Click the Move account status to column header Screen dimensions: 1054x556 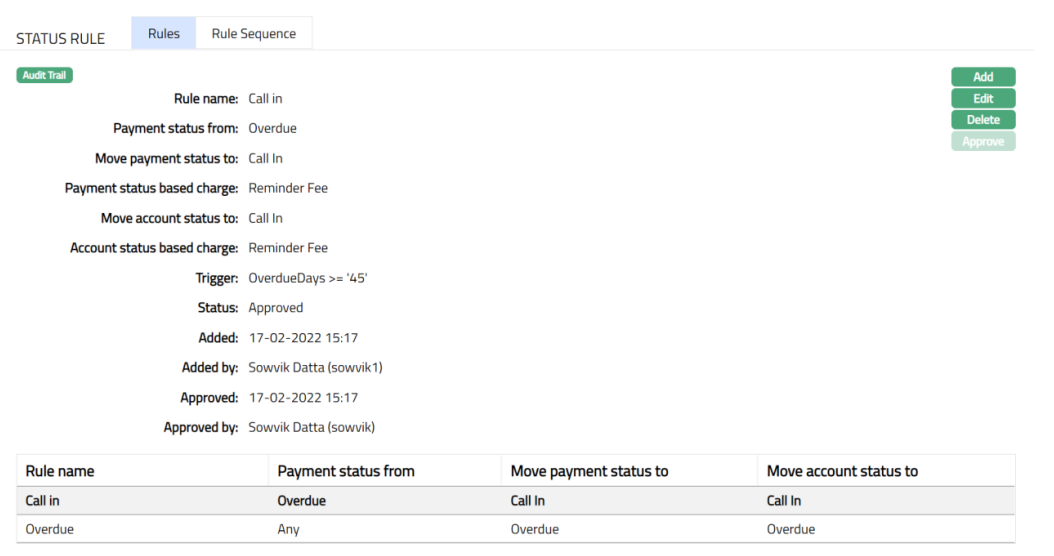[842, 471]
